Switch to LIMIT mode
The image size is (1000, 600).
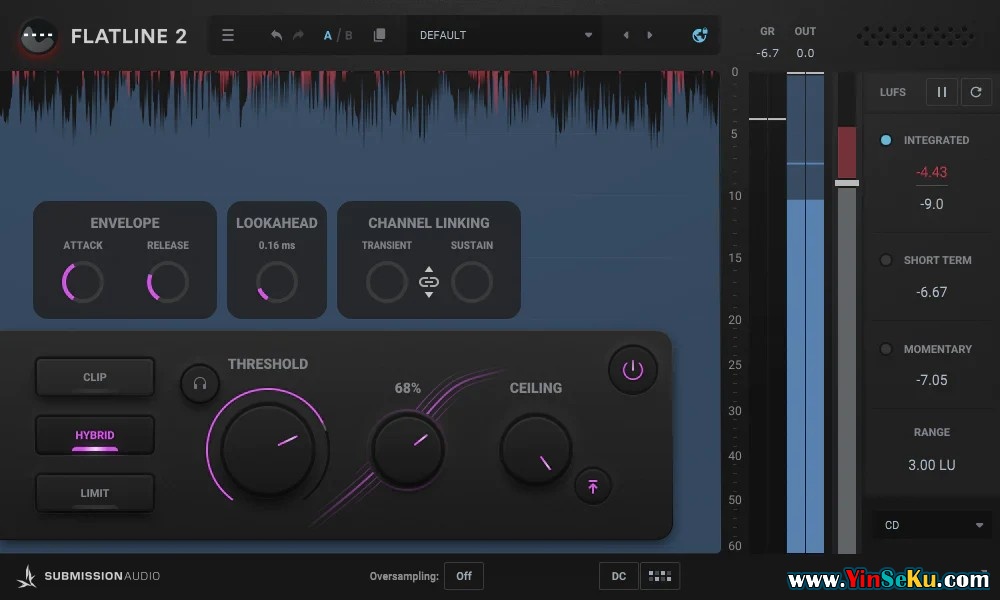tap(95, 493)
